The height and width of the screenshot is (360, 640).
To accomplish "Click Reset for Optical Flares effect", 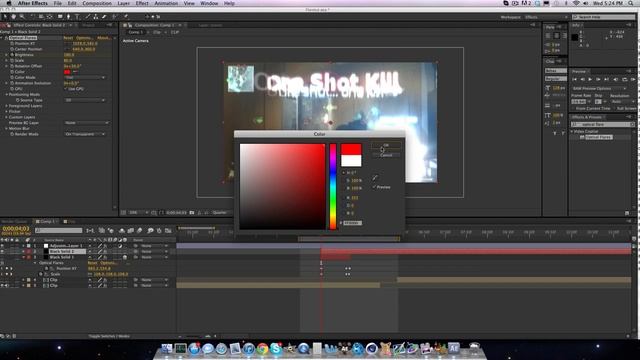I will (68, 38).
